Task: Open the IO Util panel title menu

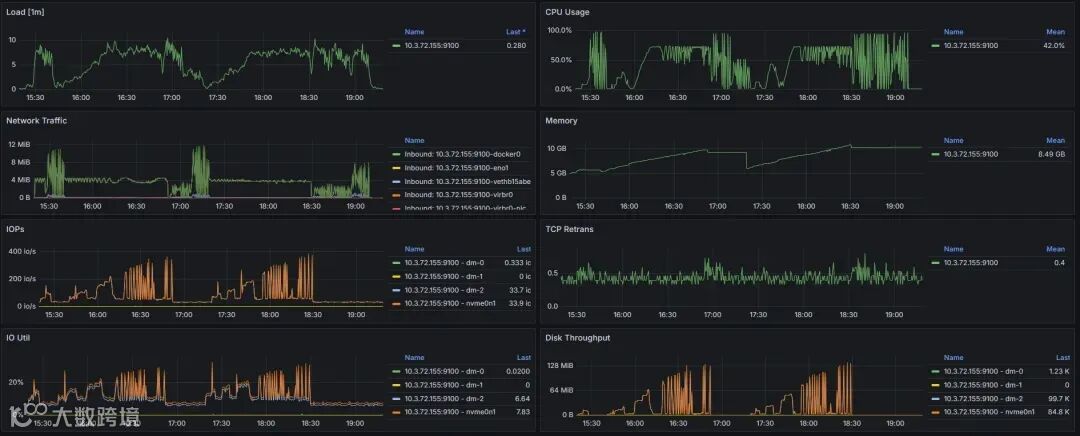Action: coord(18,338)
